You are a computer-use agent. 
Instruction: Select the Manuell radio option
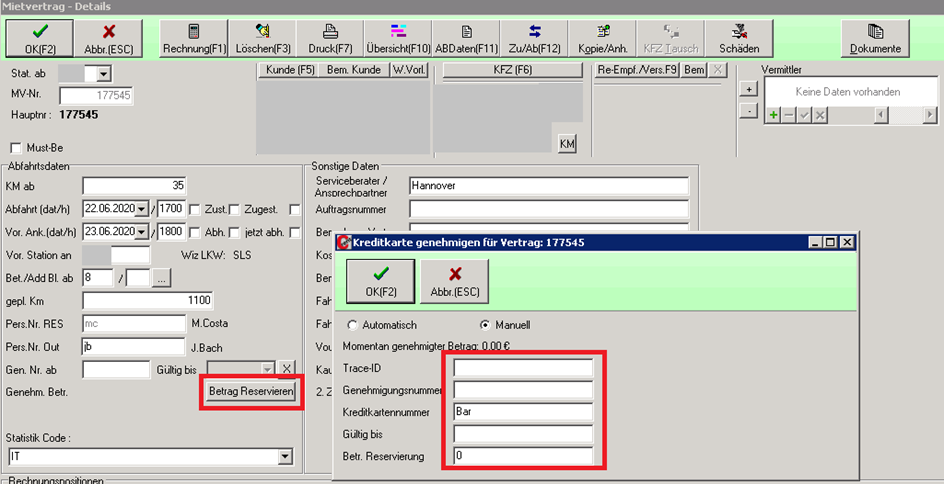pos(486,325)
